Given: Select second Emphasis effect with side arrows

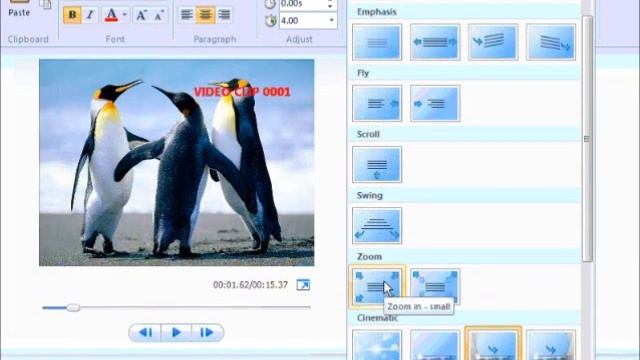Looking at the screenshot, I should 435,42.
